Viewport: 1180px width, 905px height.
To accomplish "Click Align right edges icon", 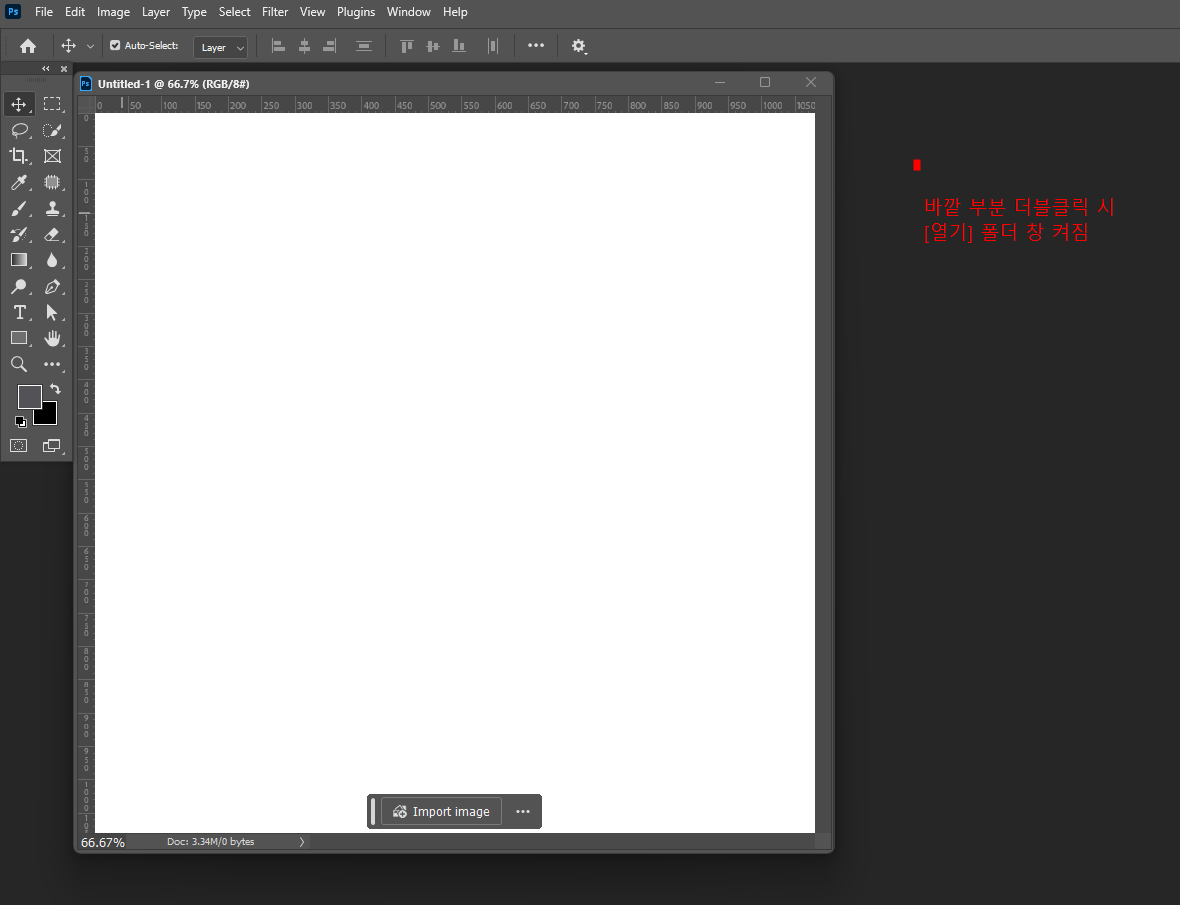I will (x=330, y=46).
